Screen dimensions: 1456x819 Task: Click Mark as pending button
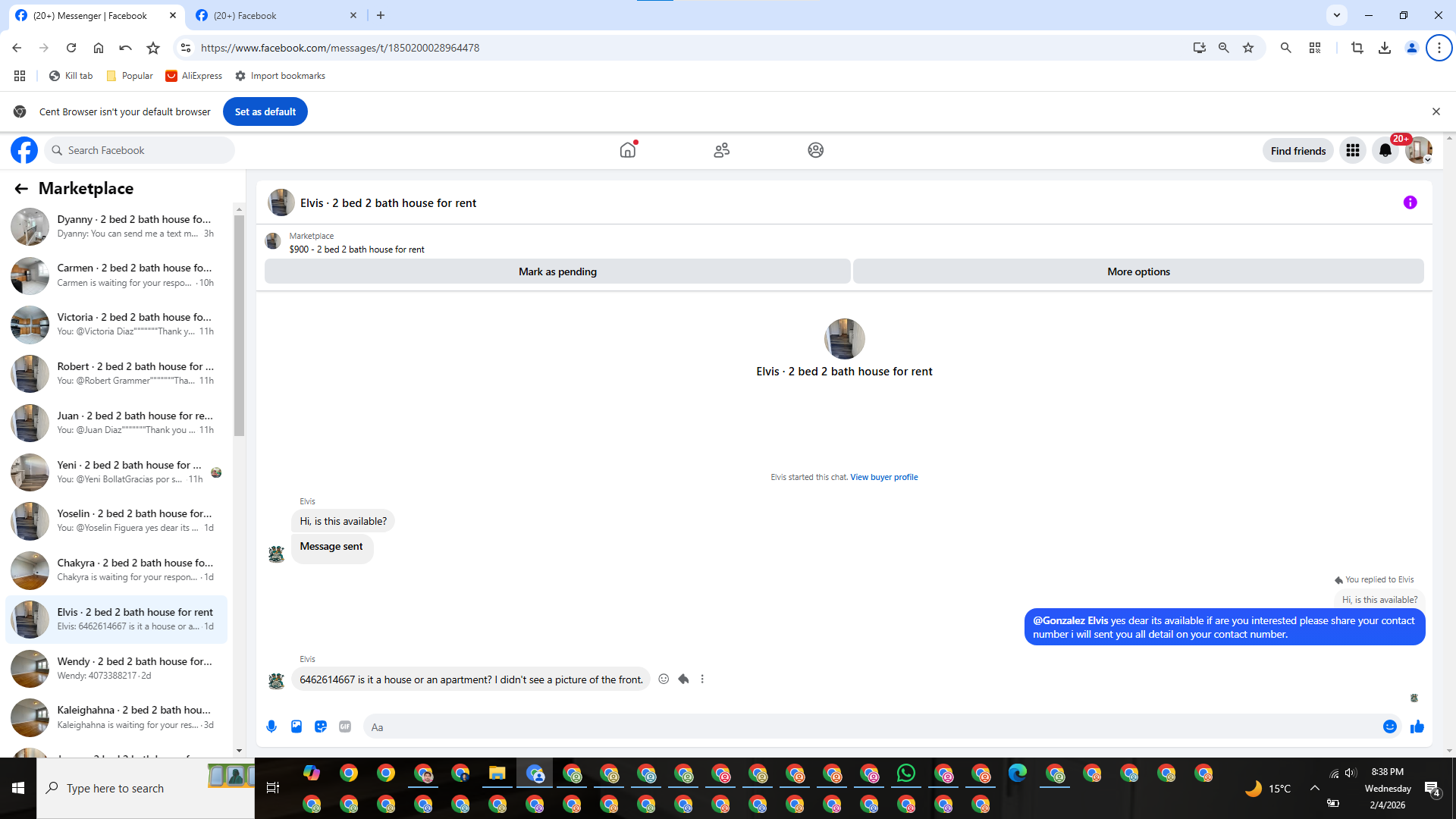(x=557, y=271)
